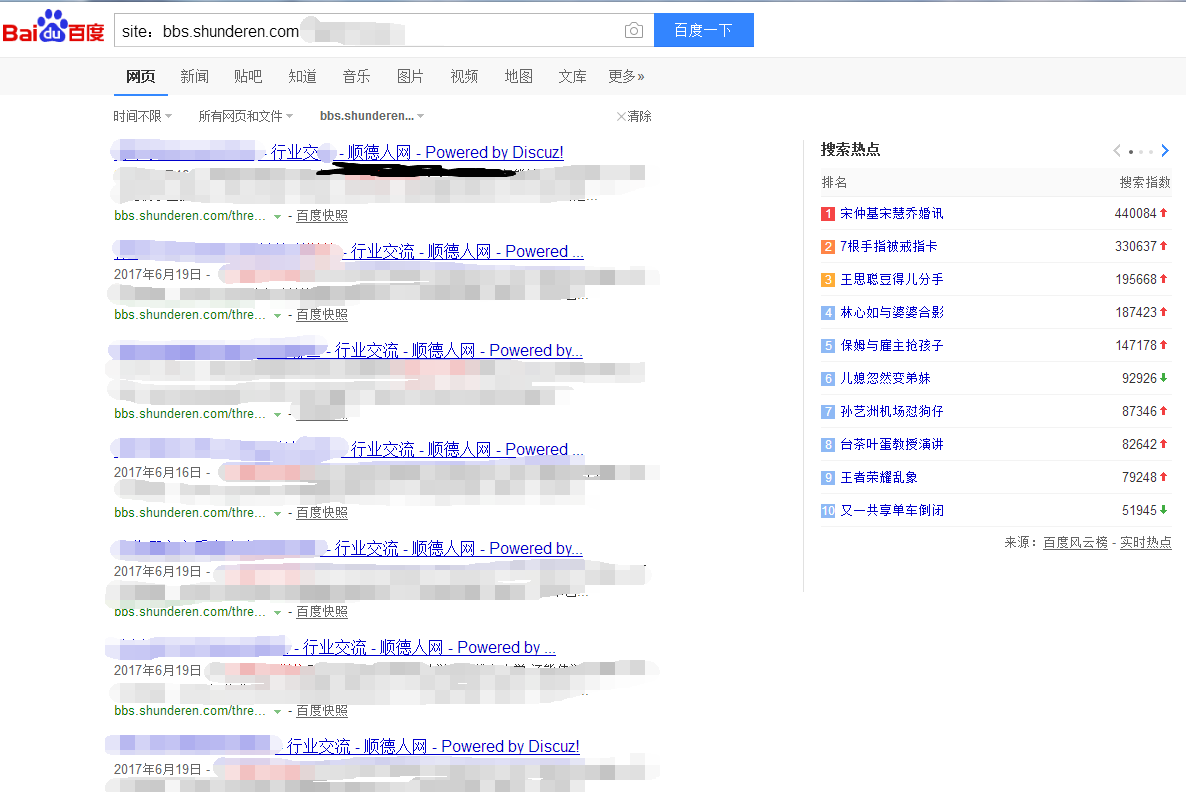Open the 实时热点 link
The width and height of the screenshot is (1186, 792).
click(x=1146, y=542)
